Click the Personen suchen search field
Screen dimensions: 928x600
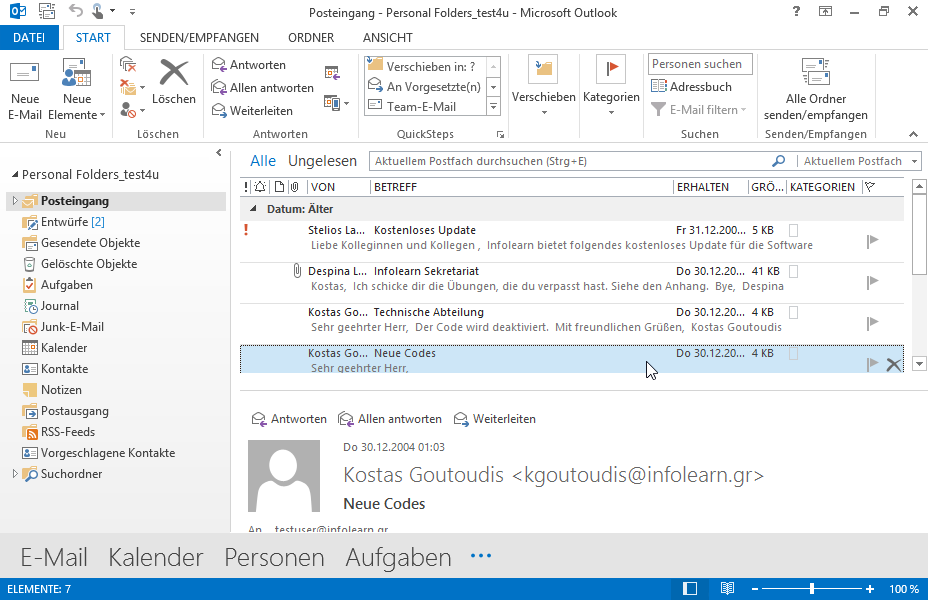click(700, 64)
